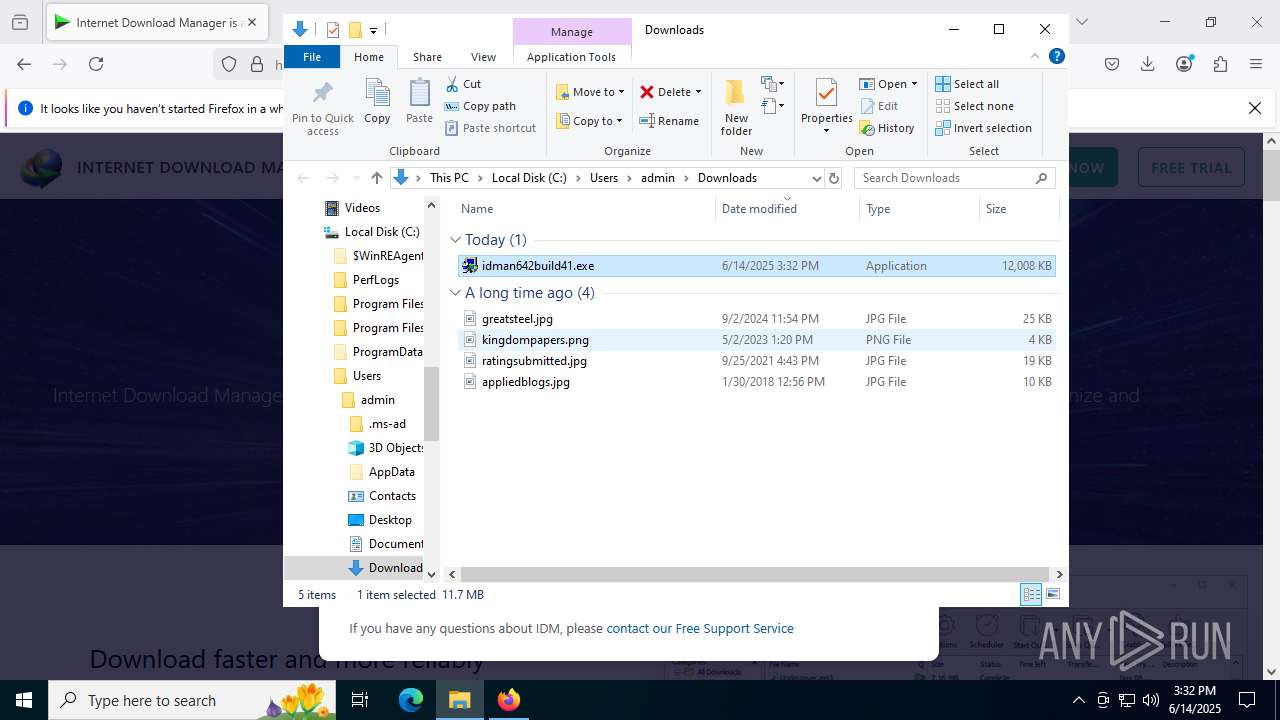
Task: Open address bar previous locations dropdown
Action: click(x=816, y=178)
